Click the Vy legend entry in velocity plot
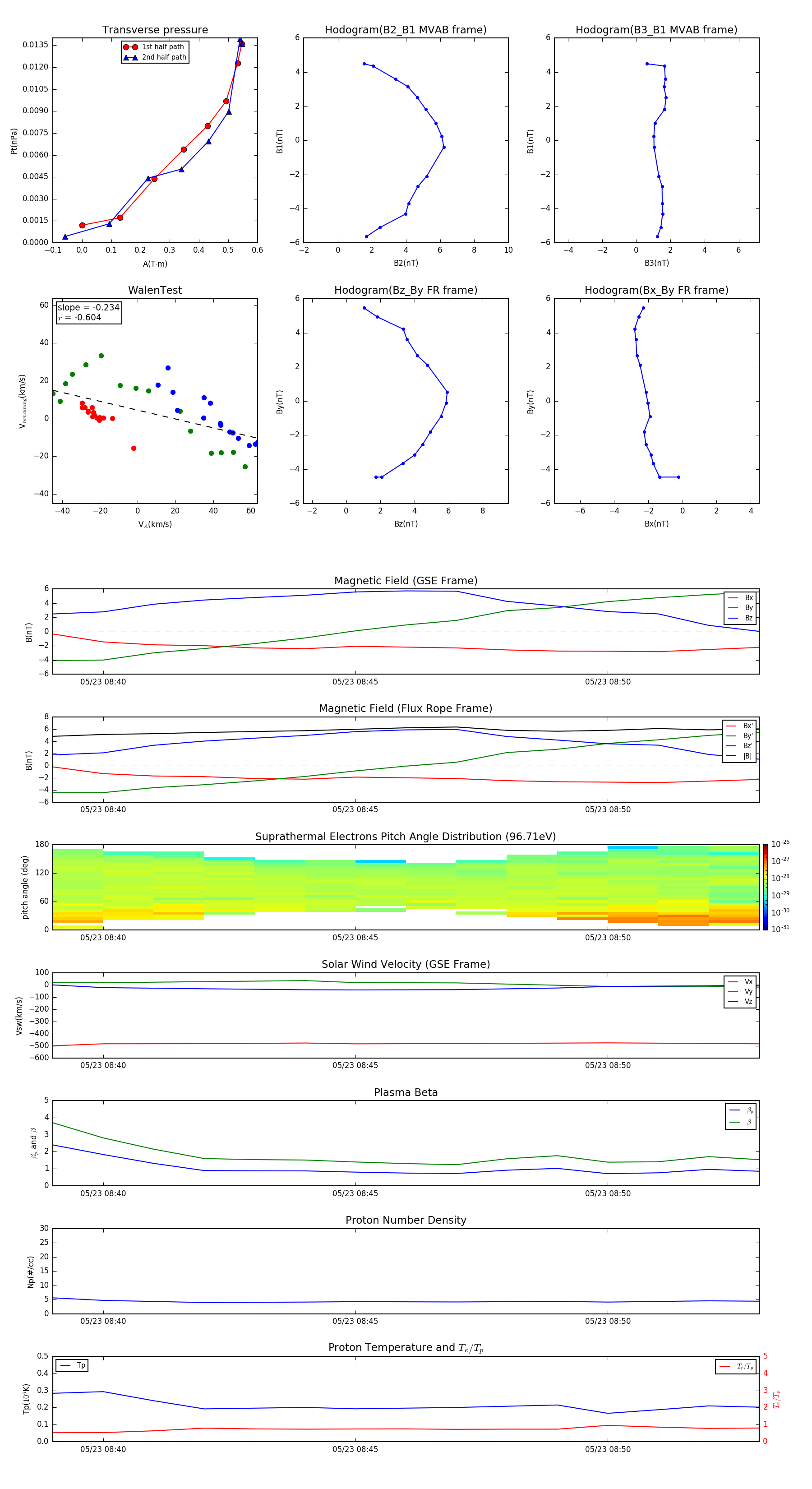Image resolution: width=812 pixels, height=1489 pixels. pyautogui.click(x=740, y=991)
